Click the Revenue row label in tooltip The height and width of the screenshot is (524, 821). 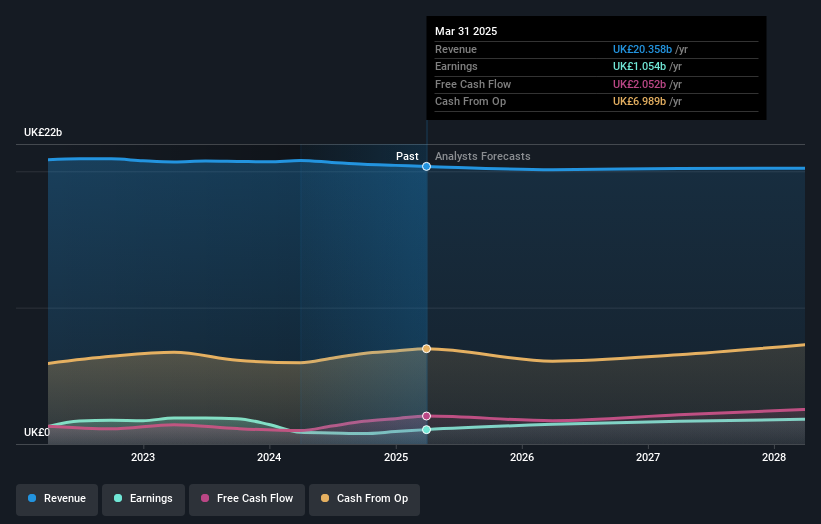pos(456,49)
